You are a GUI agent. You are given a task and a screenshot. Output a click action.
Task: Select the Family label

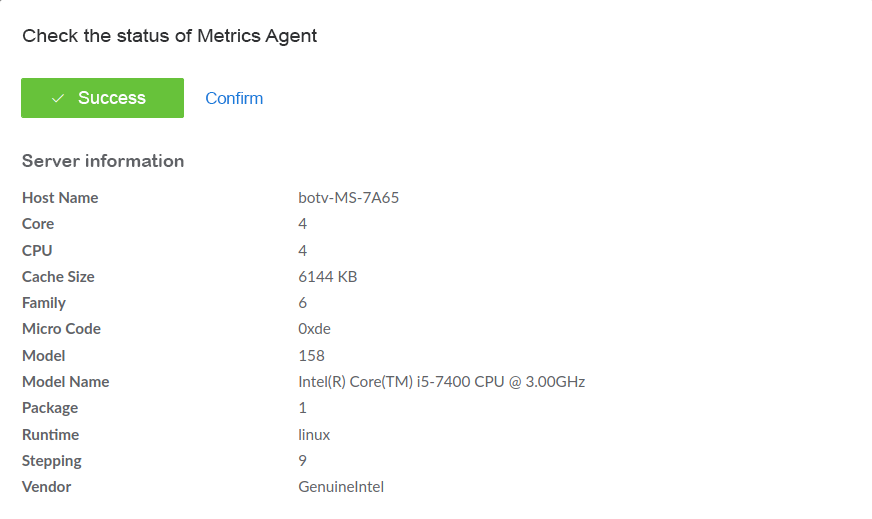click(x=44, y=303)
